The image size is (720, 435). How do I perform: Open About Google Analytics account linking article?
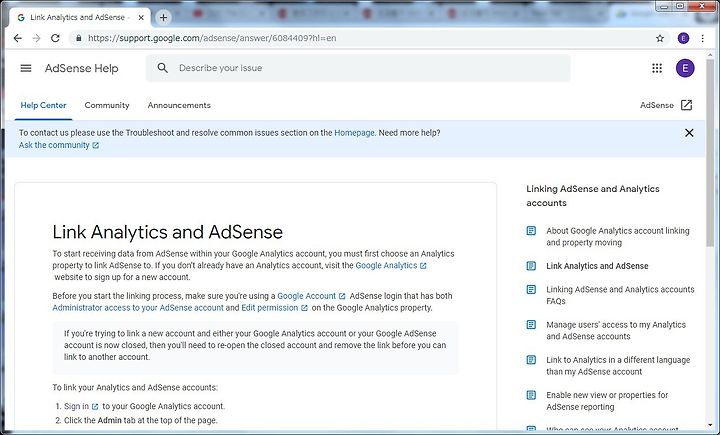(618, 237)
